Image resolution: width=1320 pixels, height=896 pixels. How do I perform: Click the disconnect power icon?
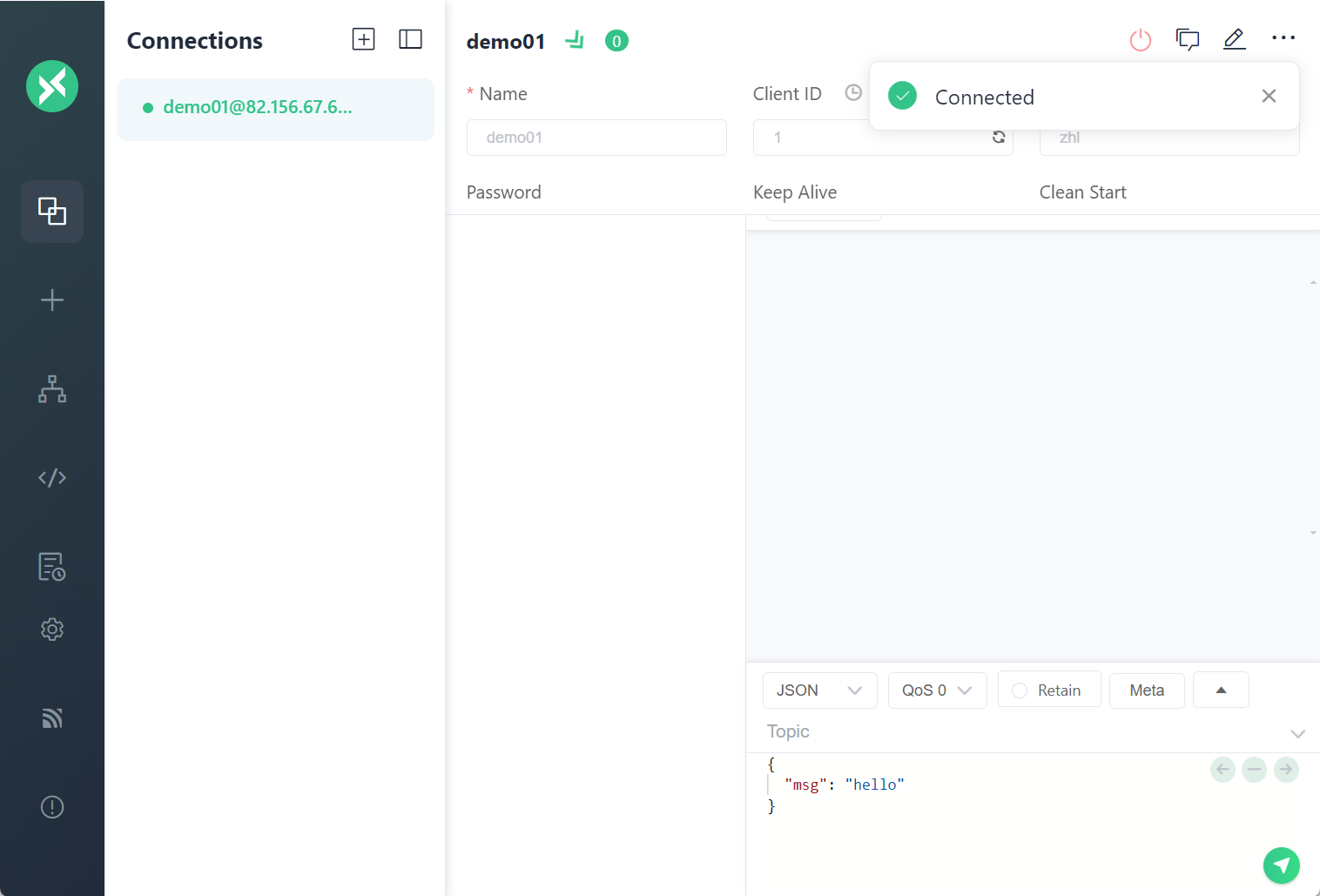point(1140,40)
